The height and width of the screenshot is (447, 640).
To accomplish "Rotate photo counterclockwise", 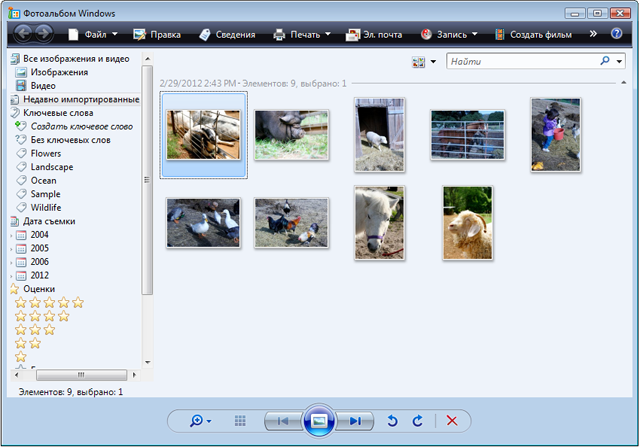I will [x=394, y=422].
